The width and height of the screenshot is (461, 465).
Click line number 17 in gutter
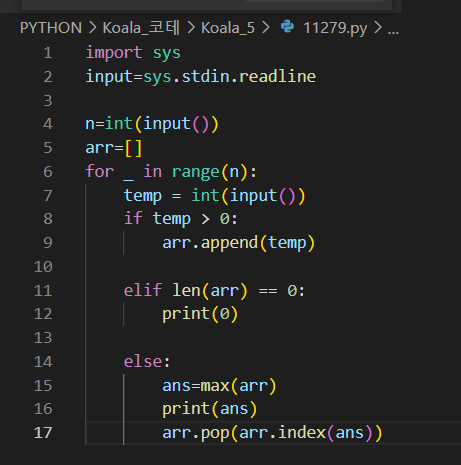pos(43,433)
